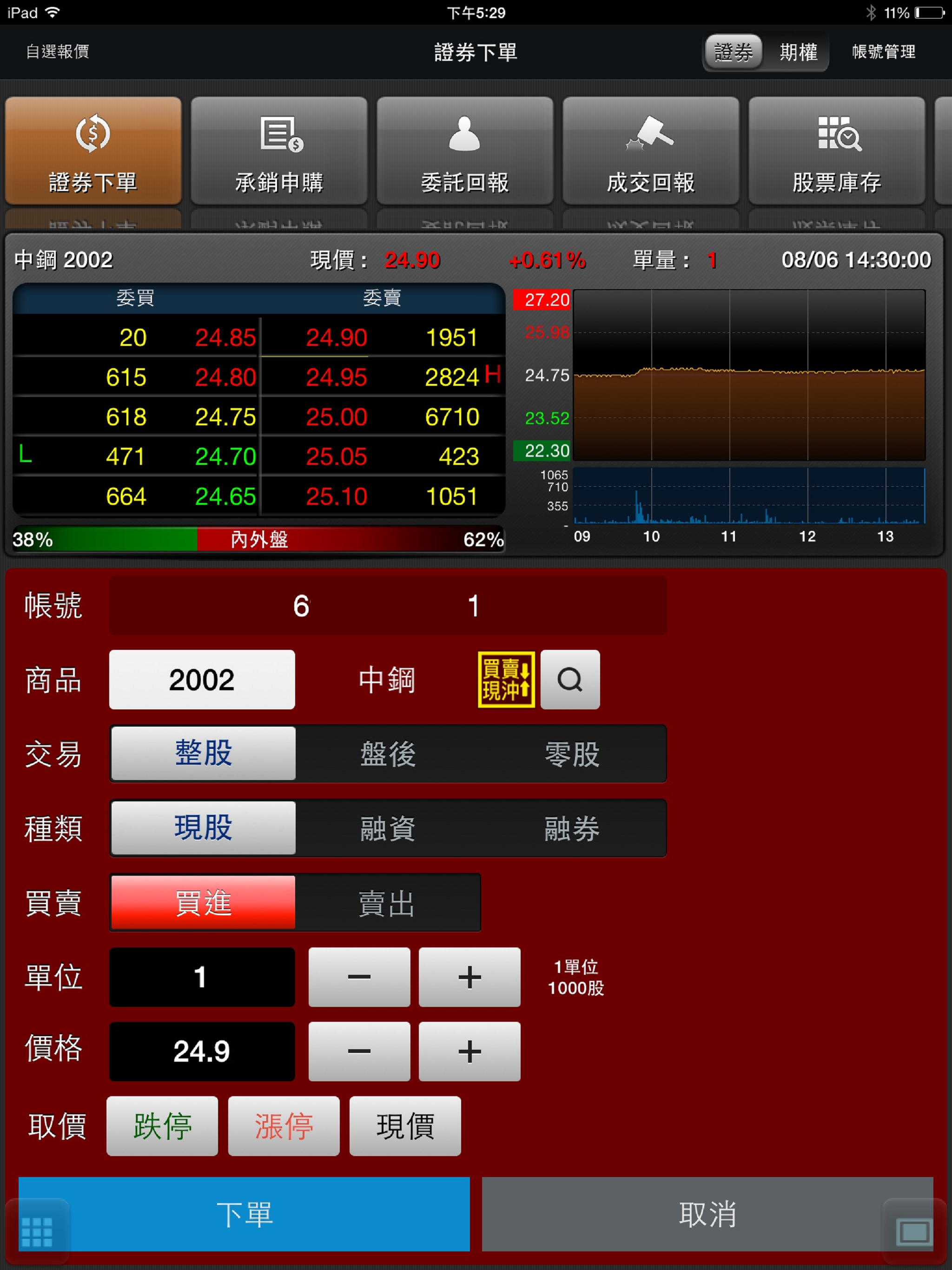This screenshot has width=952, height=1270.
Task: Choose 買進 buy side
Action: click(x=203, y=903)
